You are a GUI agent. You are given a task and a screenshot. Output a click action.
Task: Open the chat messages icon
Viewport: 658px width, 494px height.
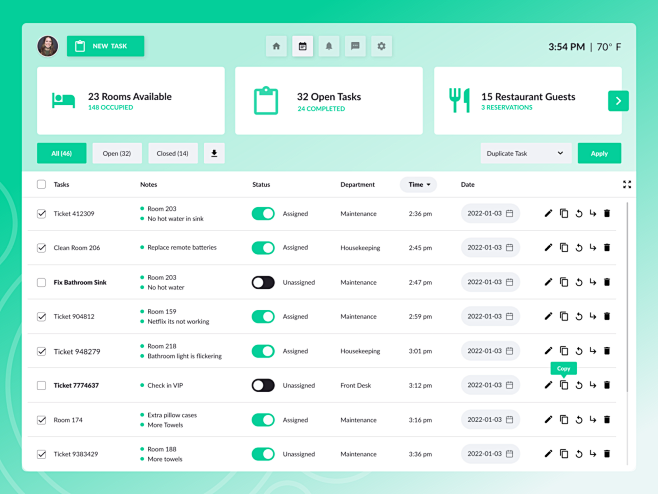point(355,46)
